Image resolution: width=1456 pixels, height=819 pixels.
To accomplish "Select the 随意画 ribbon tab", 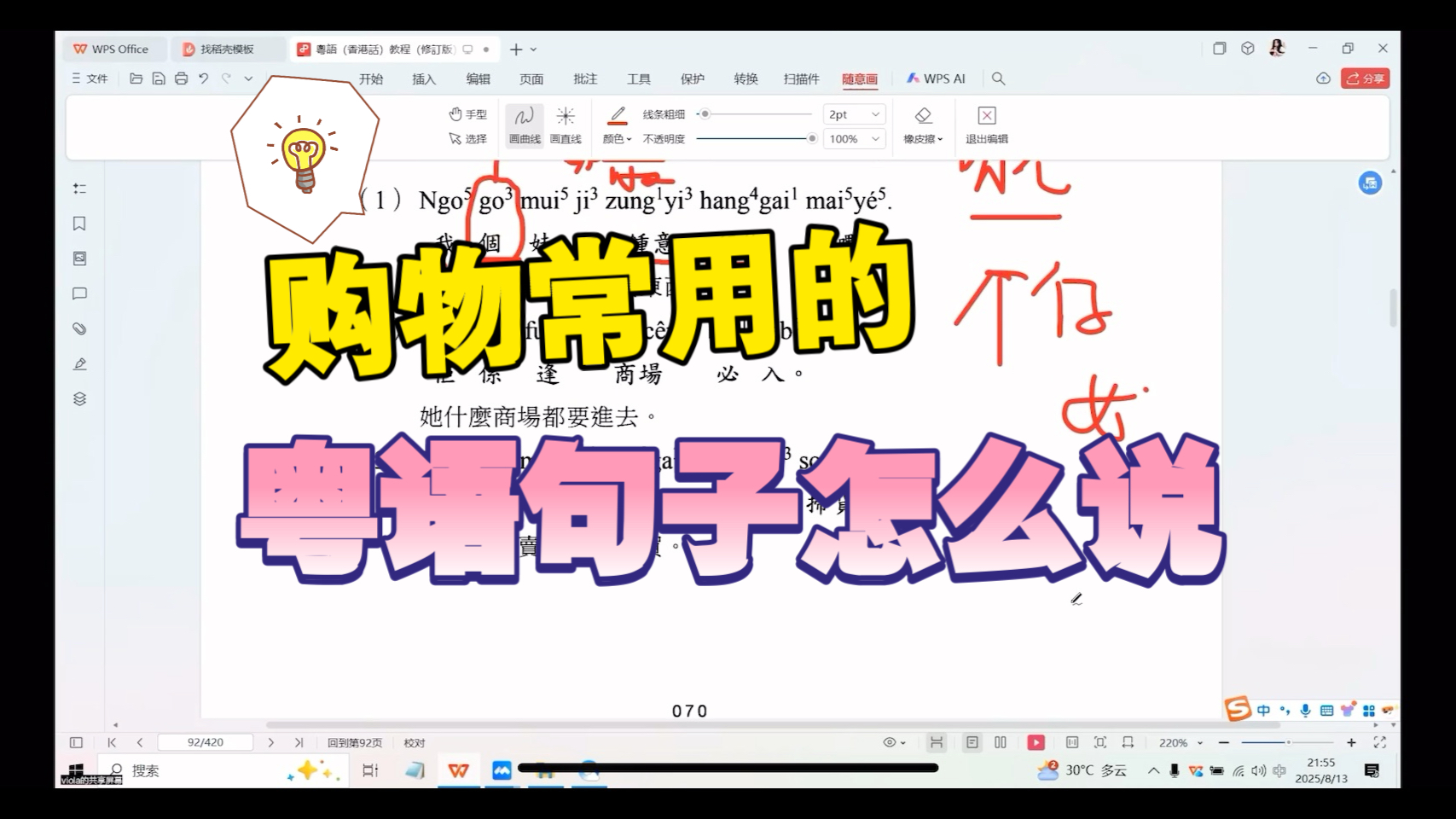I will click(x=860, y=78).
